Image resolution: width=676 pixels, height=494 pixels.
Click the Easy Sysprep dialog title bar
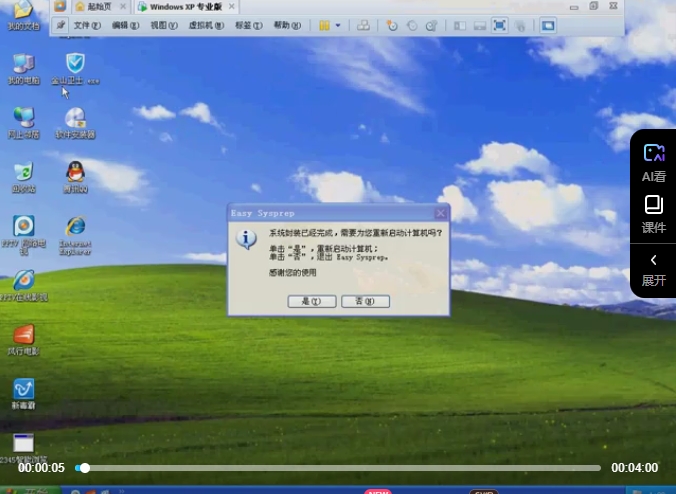click(331, 213)
